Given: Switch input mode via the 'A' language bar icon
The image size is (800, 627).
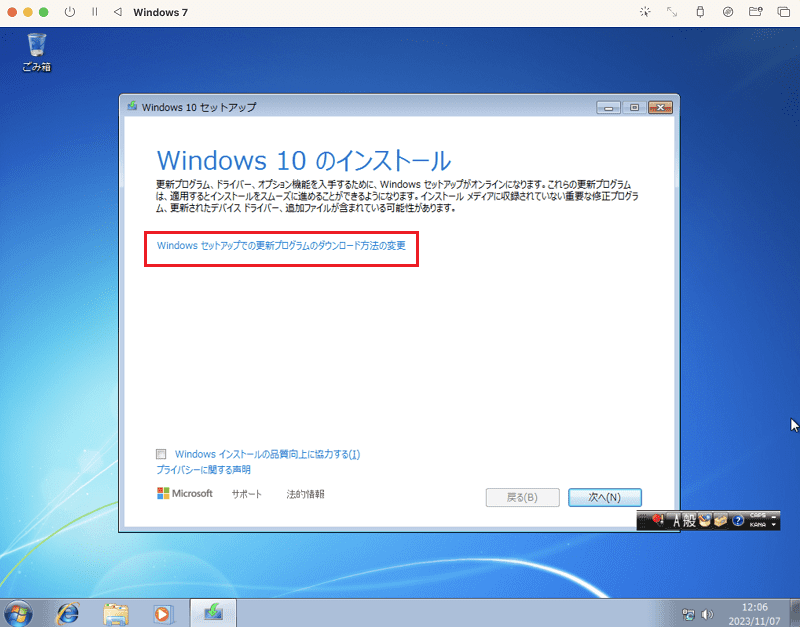Looking at the screenshot, I should [677, 521].
